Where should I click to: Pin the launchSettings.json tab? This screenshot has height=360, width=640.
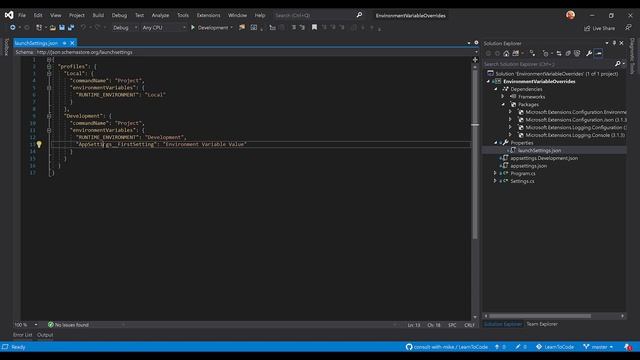[64, 43]
